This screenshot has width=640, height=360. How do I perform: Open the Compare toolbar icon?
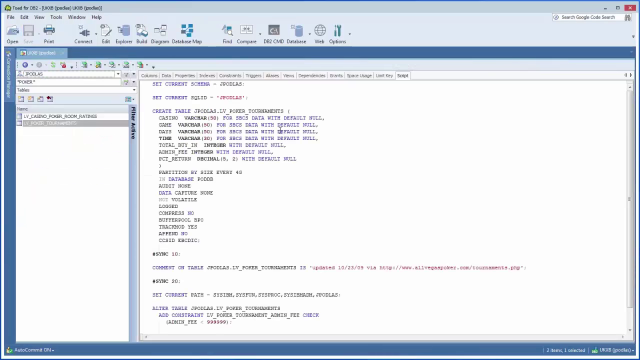tap(247, 34)
